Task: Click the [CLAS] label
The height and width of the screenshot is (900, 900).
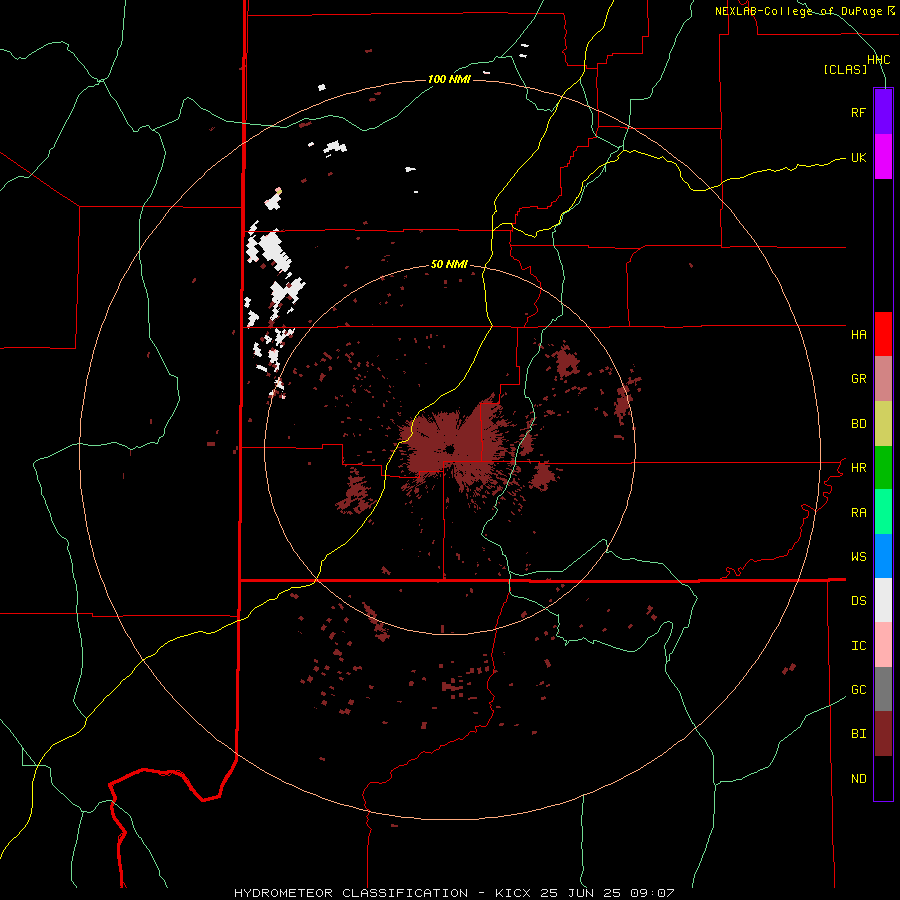Action: [845, 70]
